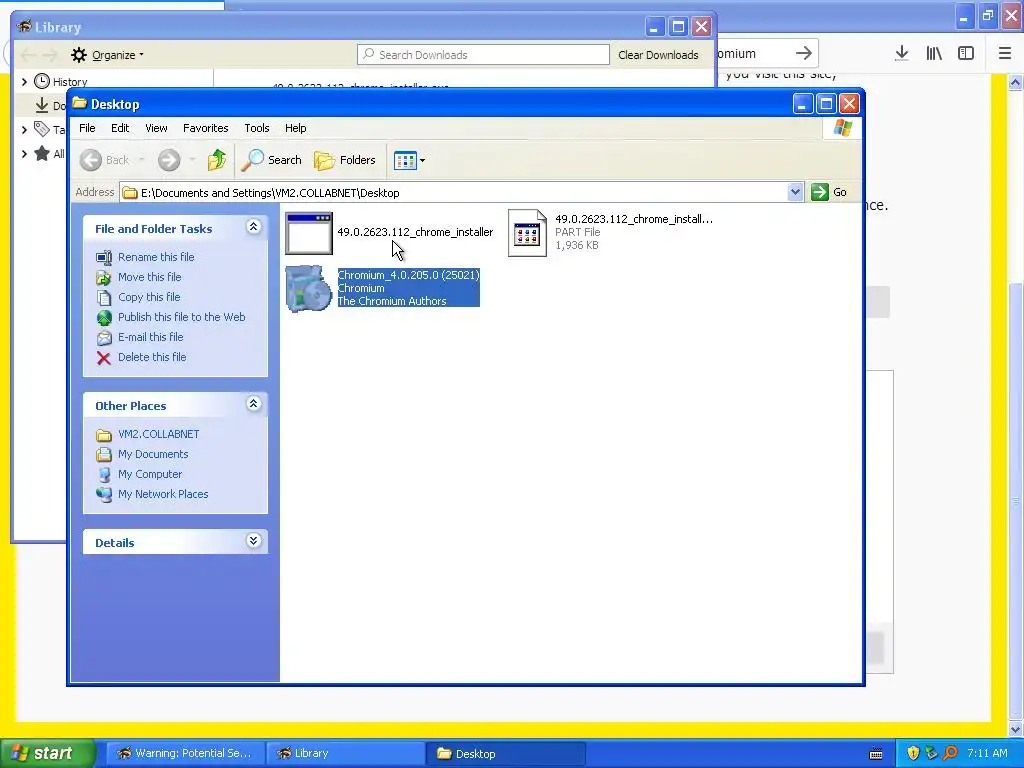Click the magnifier icon in system tray
Image resolution: width=1024 pixels, height=768 pixels.
pyautogui.click(x=950, y=754)
